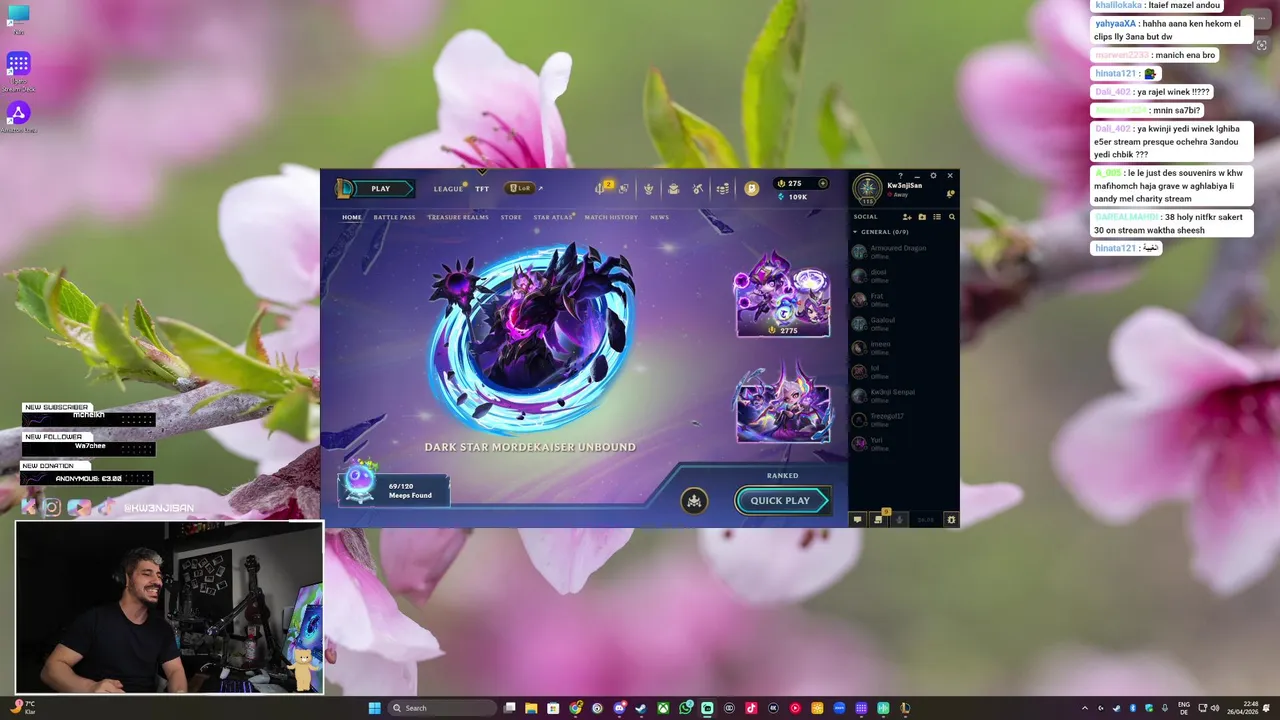Open the STORE tab

pyautogui.click(x=511, y=217)
